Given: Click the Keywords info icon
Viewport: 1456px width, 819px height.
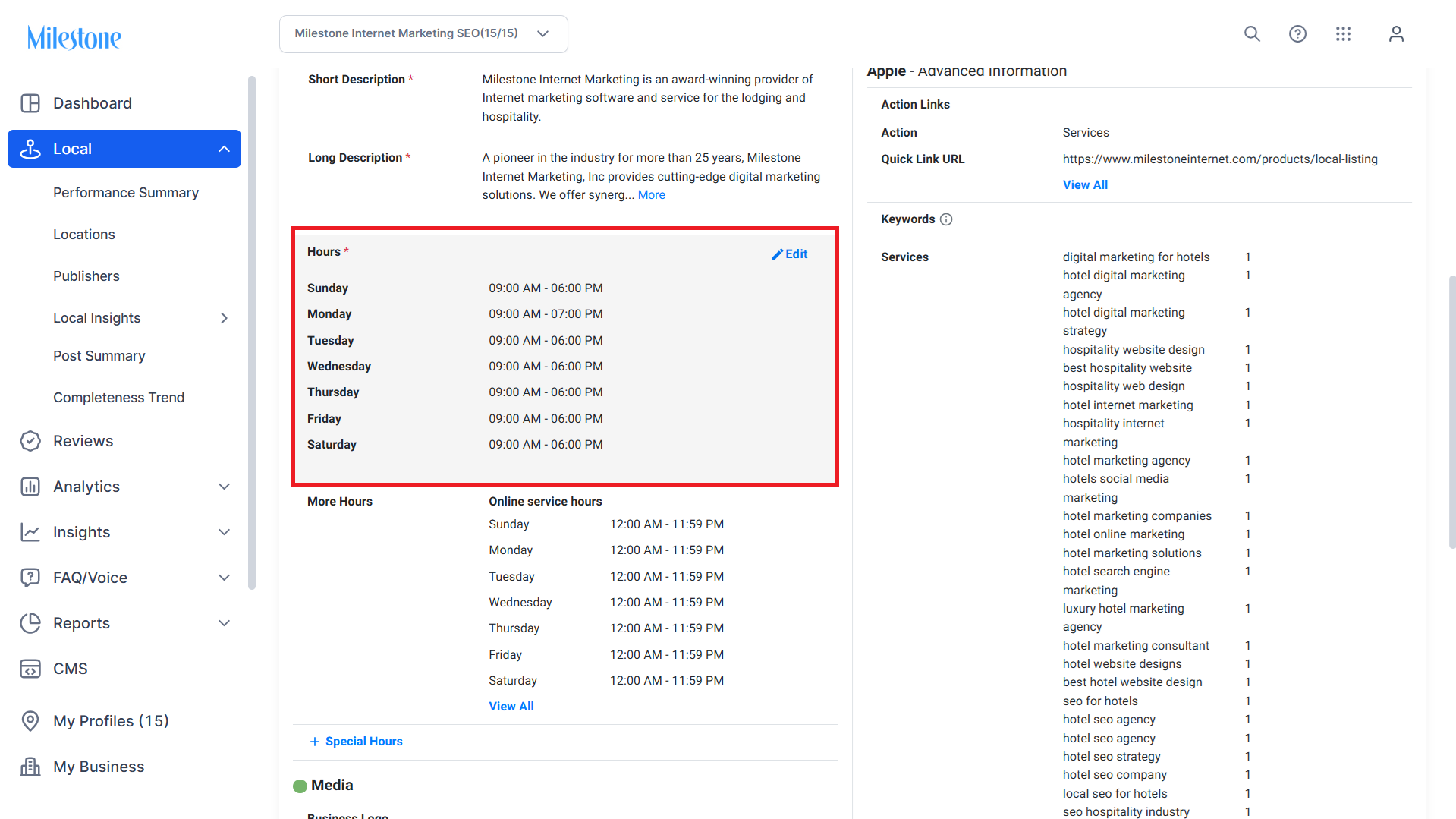Looking at the screenshot, I should (946, 219).
